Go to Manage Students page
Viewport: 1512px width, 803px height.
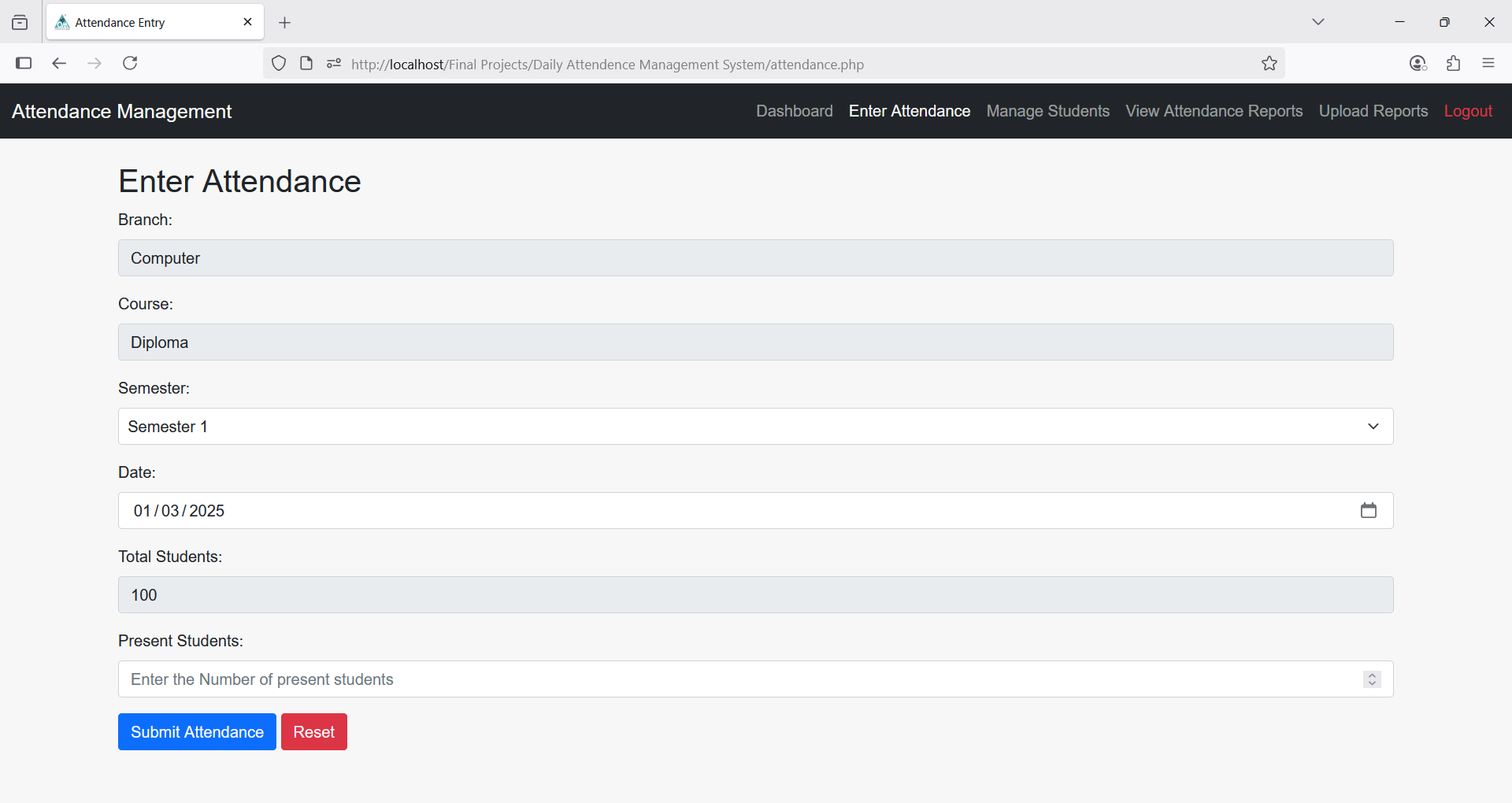click(1047, 111)
